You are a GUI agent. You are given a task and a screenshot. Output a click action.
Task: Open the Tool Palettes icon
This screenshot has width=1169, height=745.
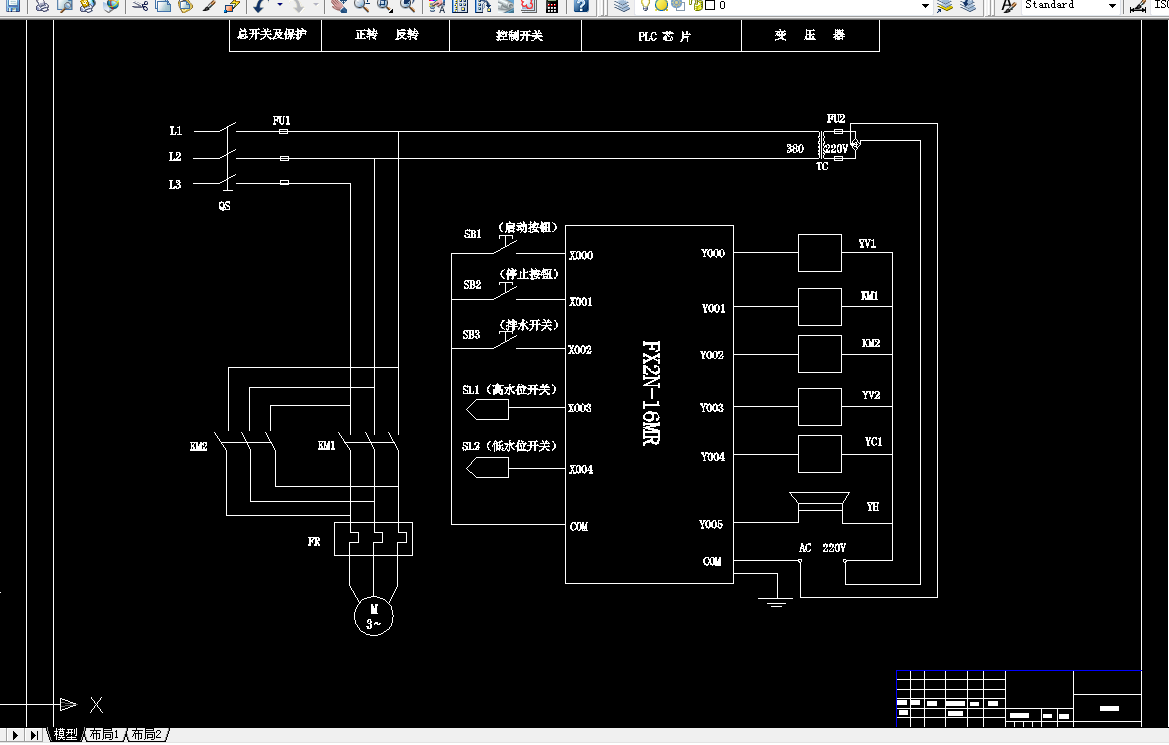(x=483, y=6)
